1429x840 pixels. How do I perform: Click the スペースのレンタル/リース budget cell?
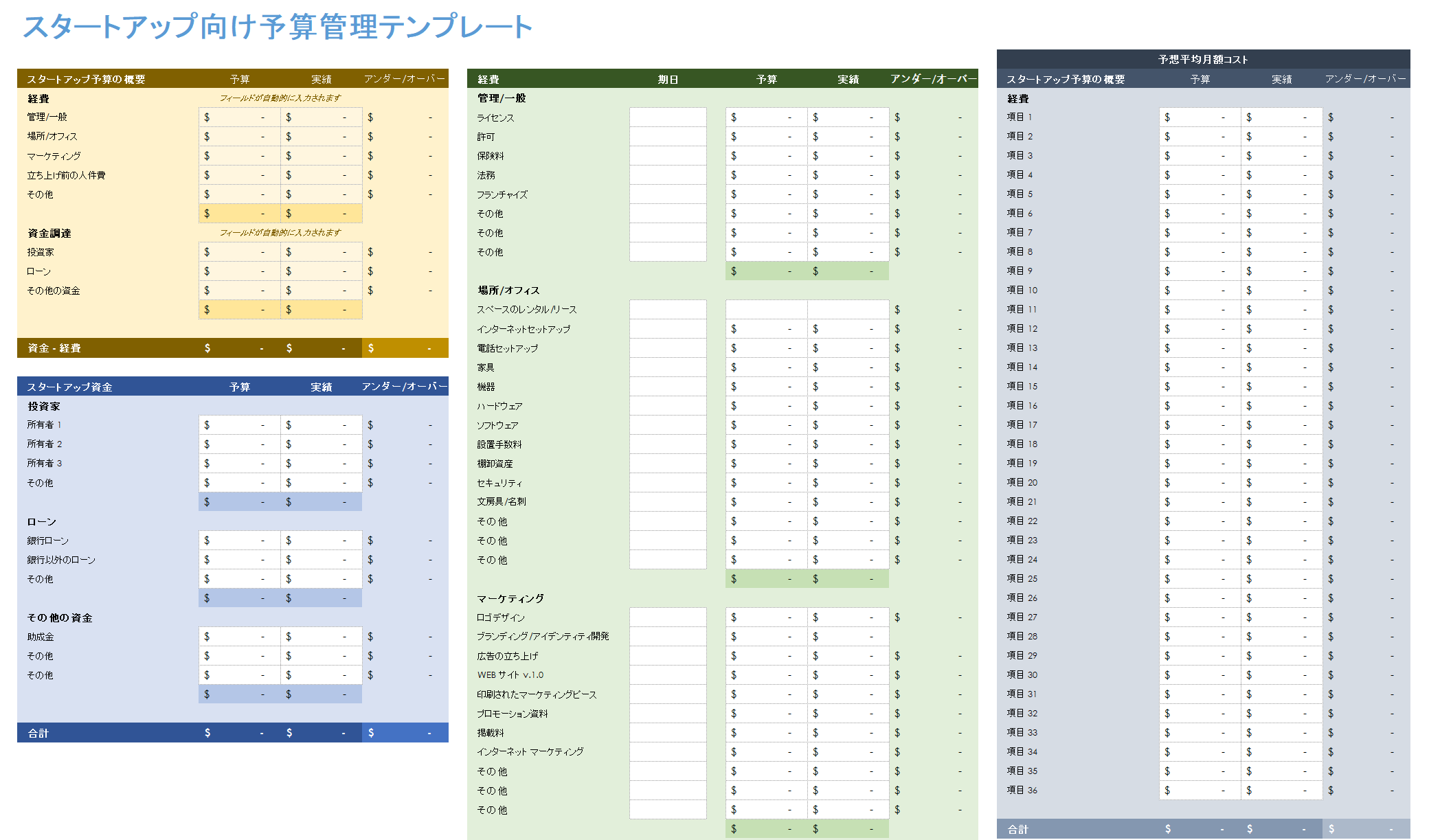(766, 310)
